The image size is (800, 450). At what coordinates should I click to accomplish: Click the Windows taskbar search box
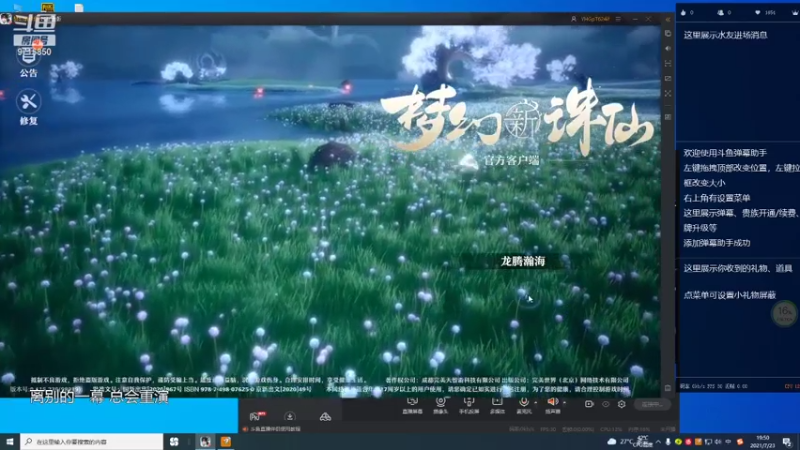point(91,441)
